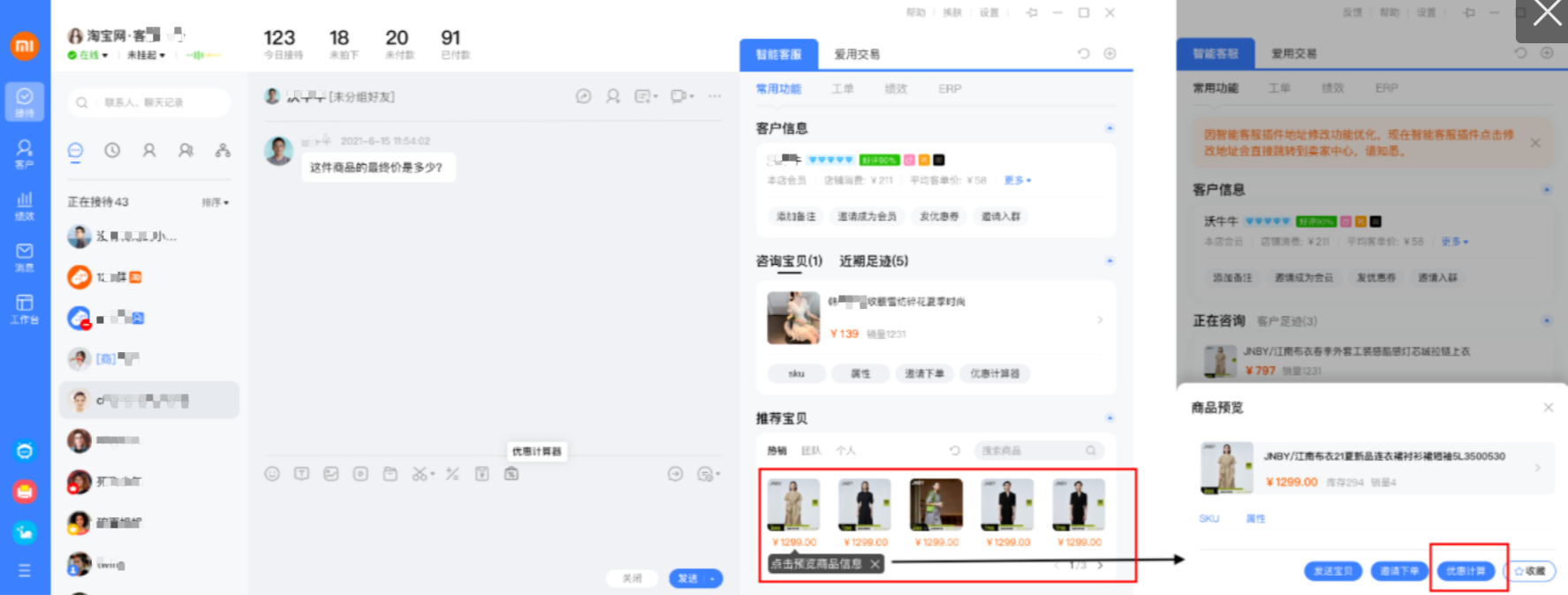Open the 优惠计算器 calculator icon in toolbar
Screen dimensions: 1568x595
[x=511, y=474]
